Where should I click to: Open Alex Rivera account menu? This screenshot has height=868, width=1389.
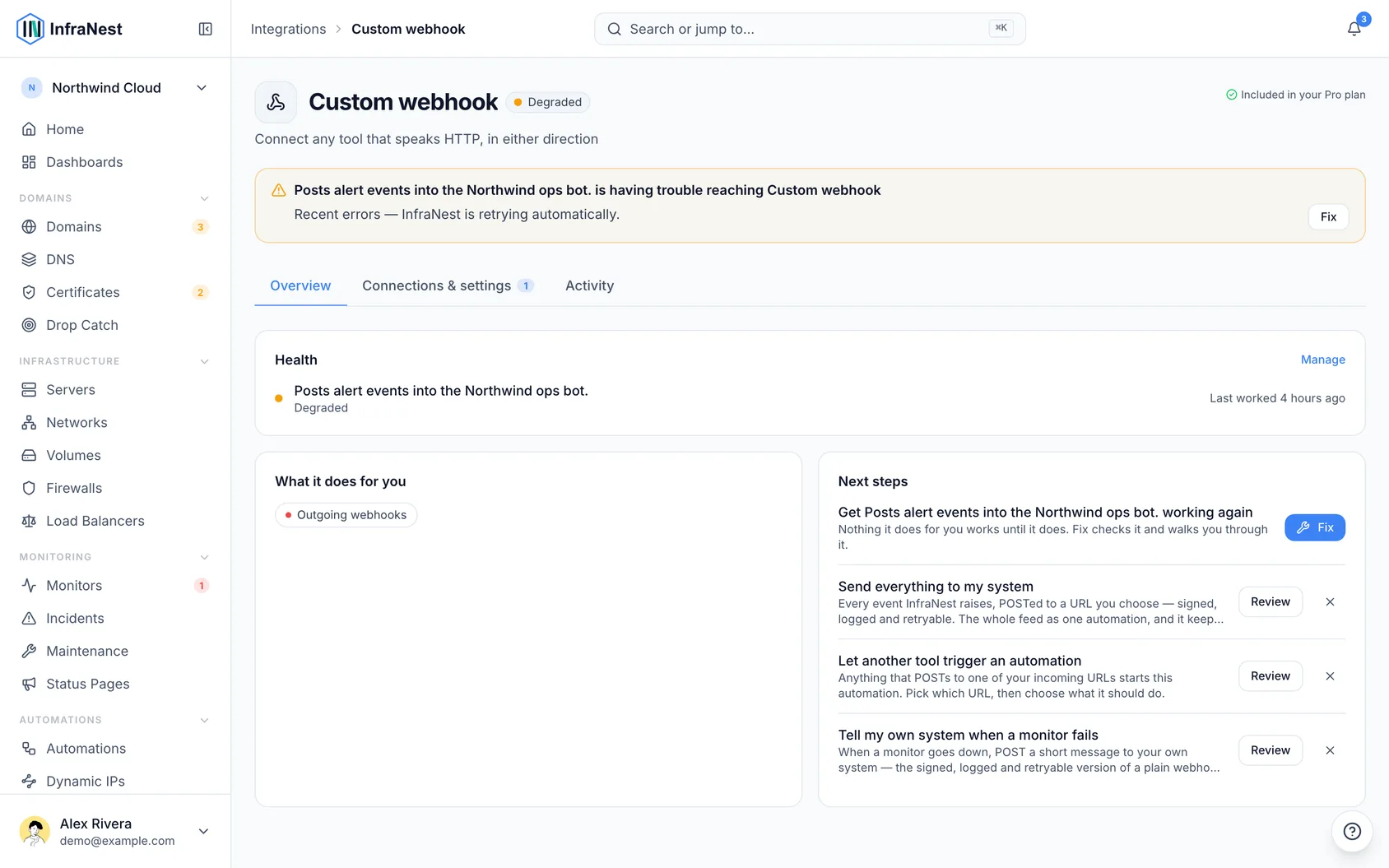point(115,831)
